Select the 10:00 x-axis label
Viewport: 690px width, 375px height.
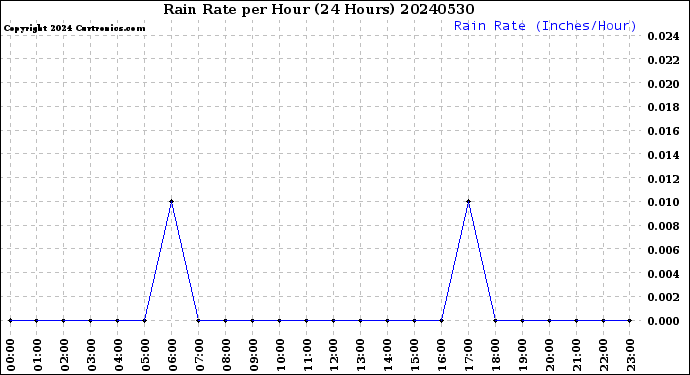[x=280, y=355]
